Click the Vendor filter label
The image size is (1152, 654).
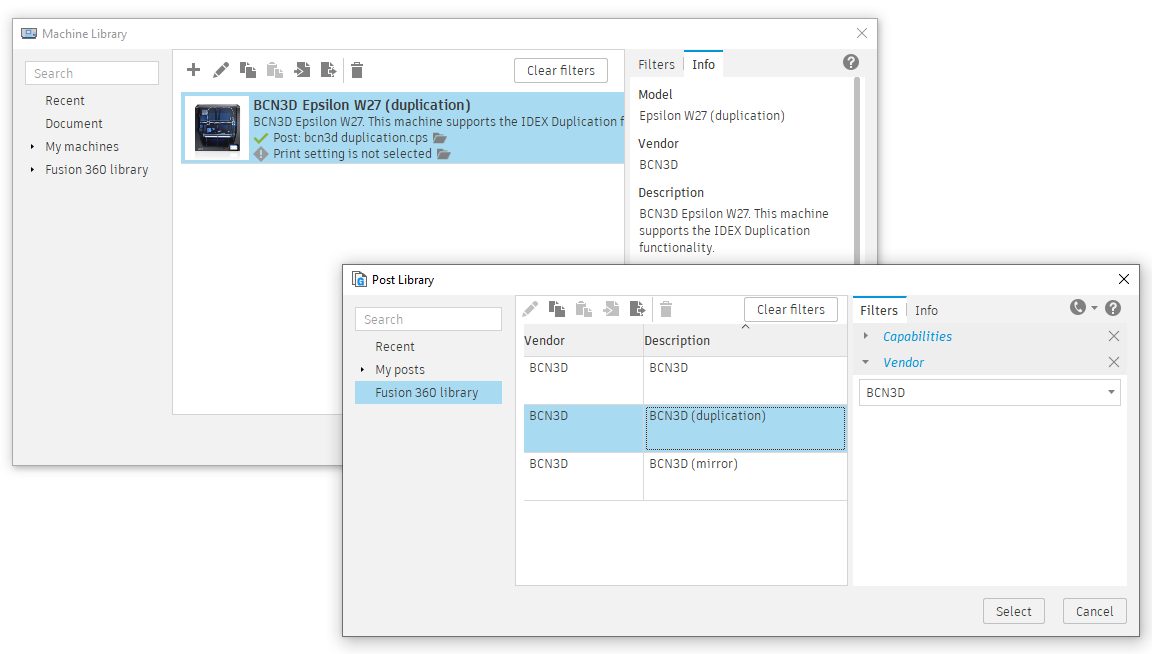pyautogui.click(x=903, y=362)
